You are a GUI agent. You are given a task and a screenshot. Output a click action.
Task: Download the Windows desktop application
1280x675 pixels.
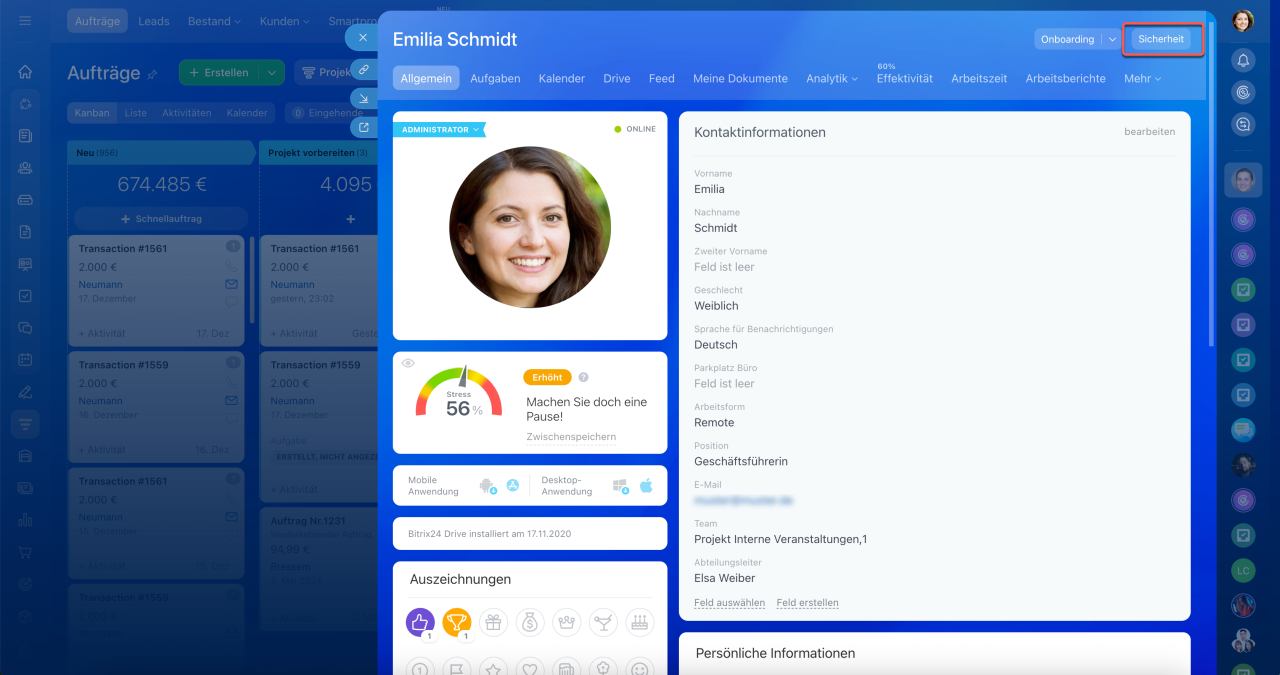pos(620,486)
